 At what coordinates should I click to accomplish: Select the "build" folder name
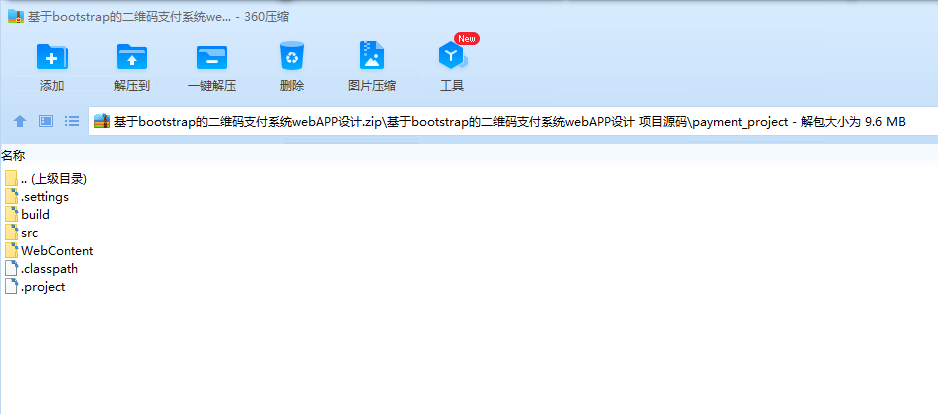(35, 214)
